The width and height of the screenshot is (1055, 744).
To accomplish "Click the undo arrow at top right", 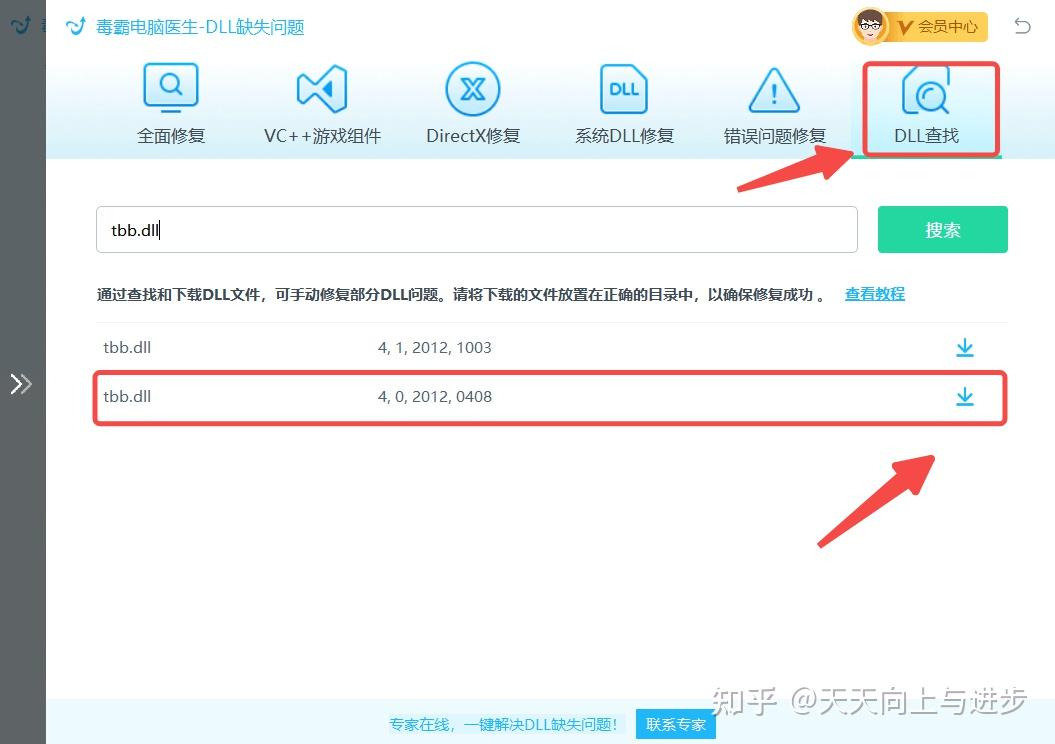I will pos(1022,26).
